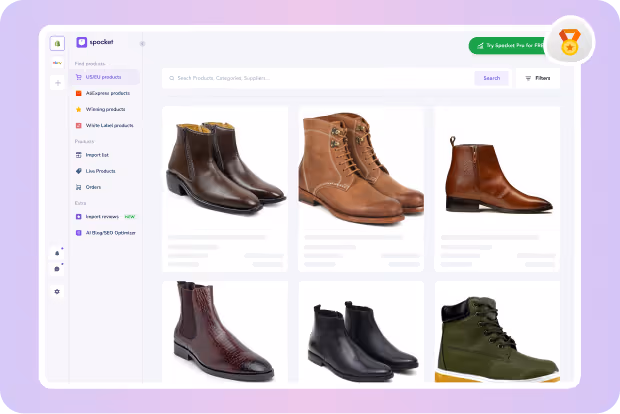Click the NEW badge beside Import reviews

coord(130,217)
